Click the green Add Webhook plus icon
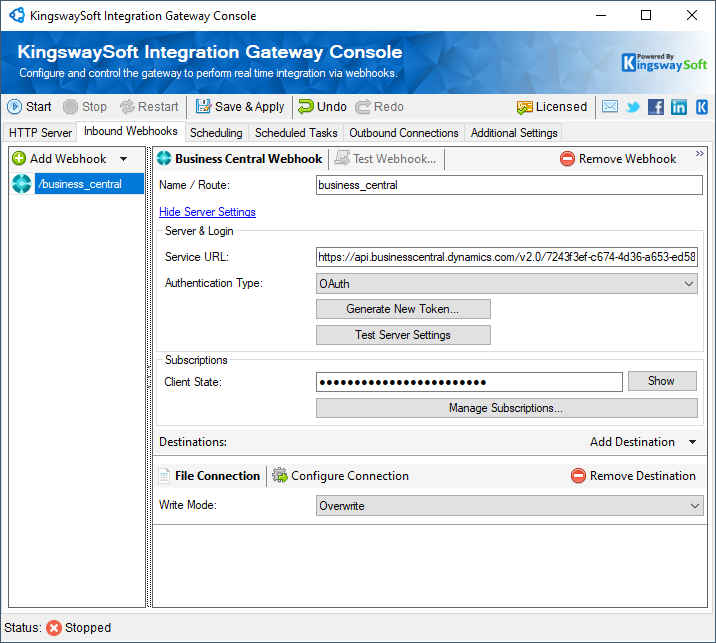Screen dimensions: 716x643 19,158
